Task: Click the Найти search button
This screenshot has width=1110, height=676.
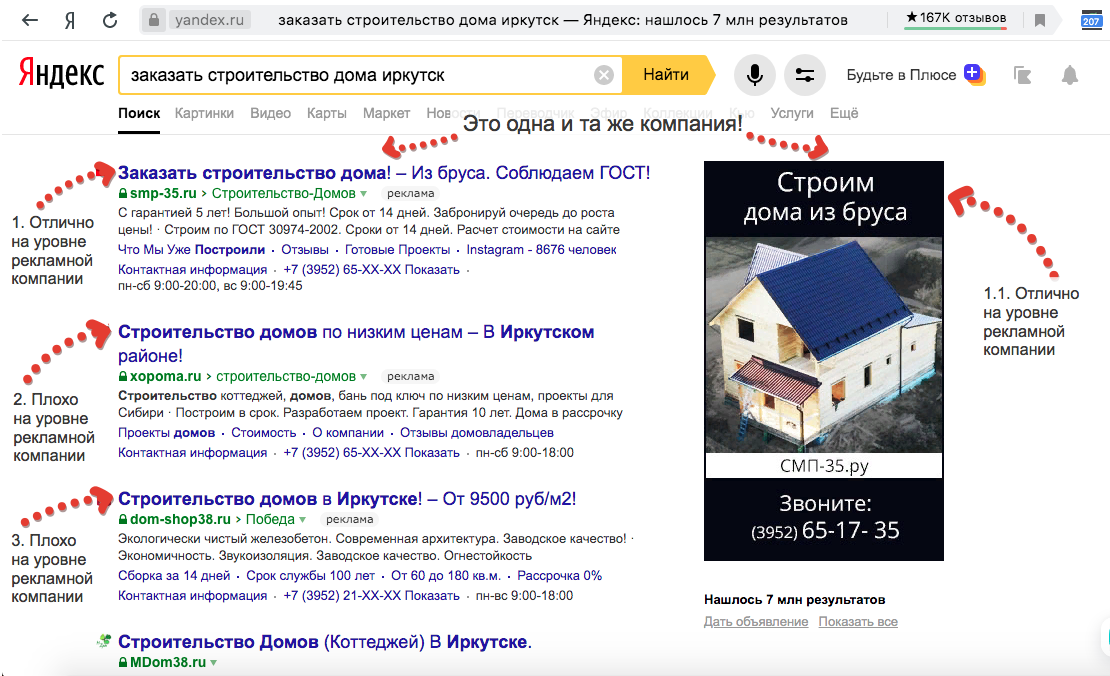Action: (x=666, y=75)
